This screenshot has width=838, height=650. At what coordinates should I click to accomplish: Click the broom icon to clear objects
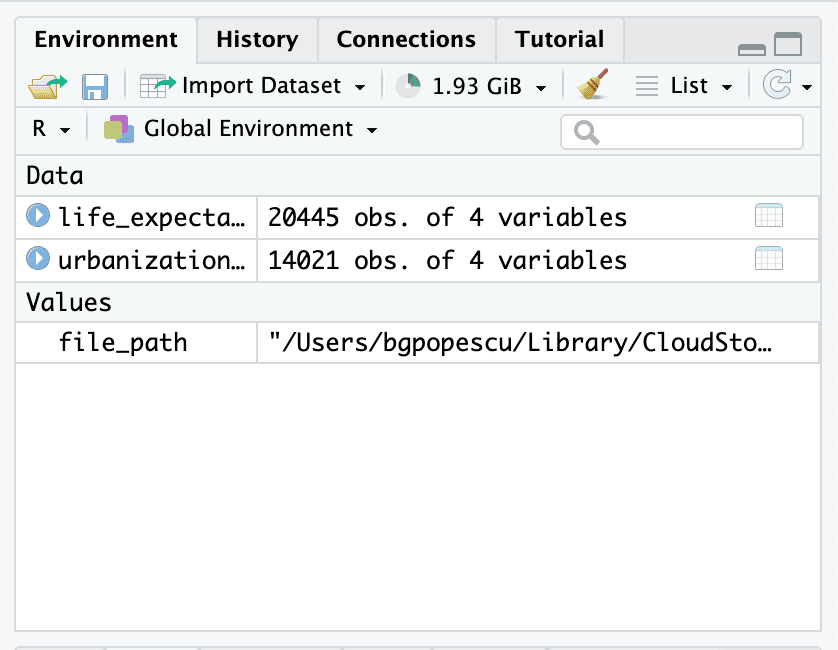[x=593, y=86]
